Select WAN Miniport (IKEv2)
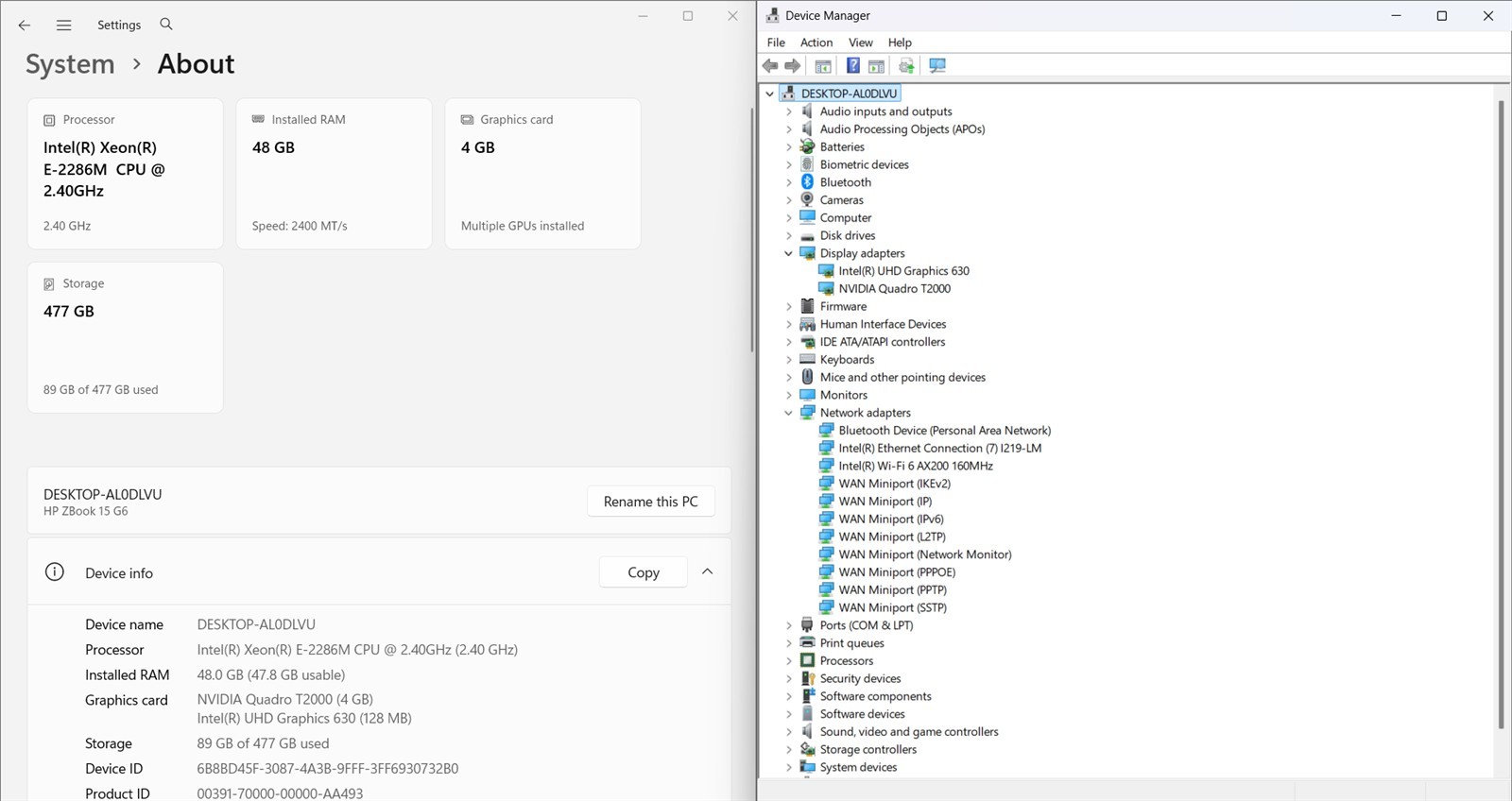This screenshot has width=1512, height=801. [x=894, y=484]
